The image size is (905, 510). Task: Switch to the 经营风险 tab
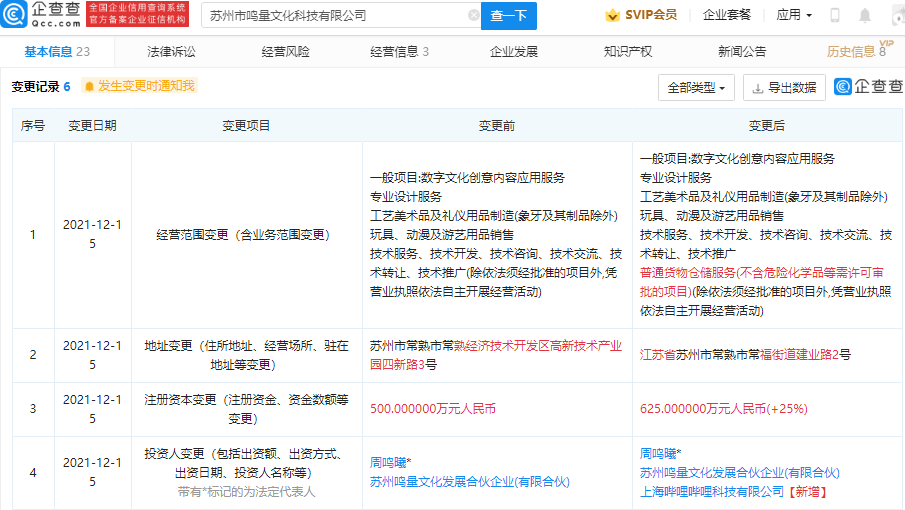coord(285,52)
